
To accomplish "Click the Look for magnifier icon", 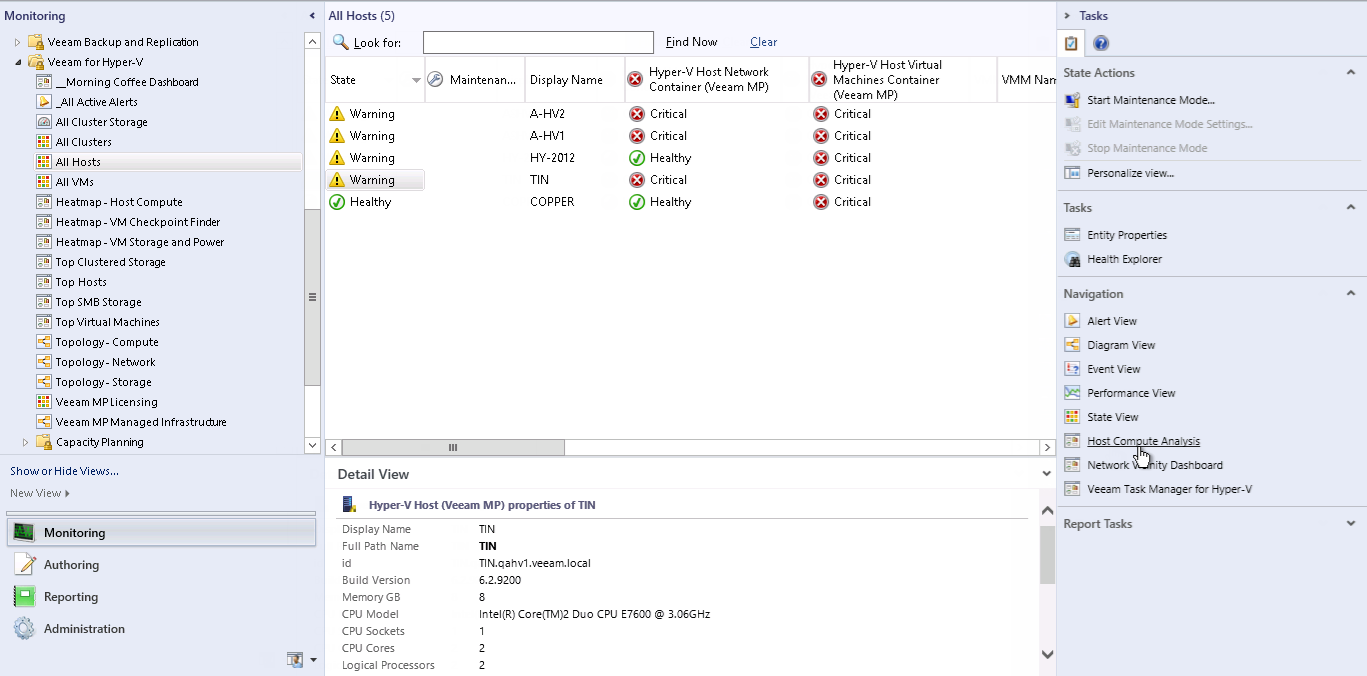I will pyautogui.click(x=341, y=42).
